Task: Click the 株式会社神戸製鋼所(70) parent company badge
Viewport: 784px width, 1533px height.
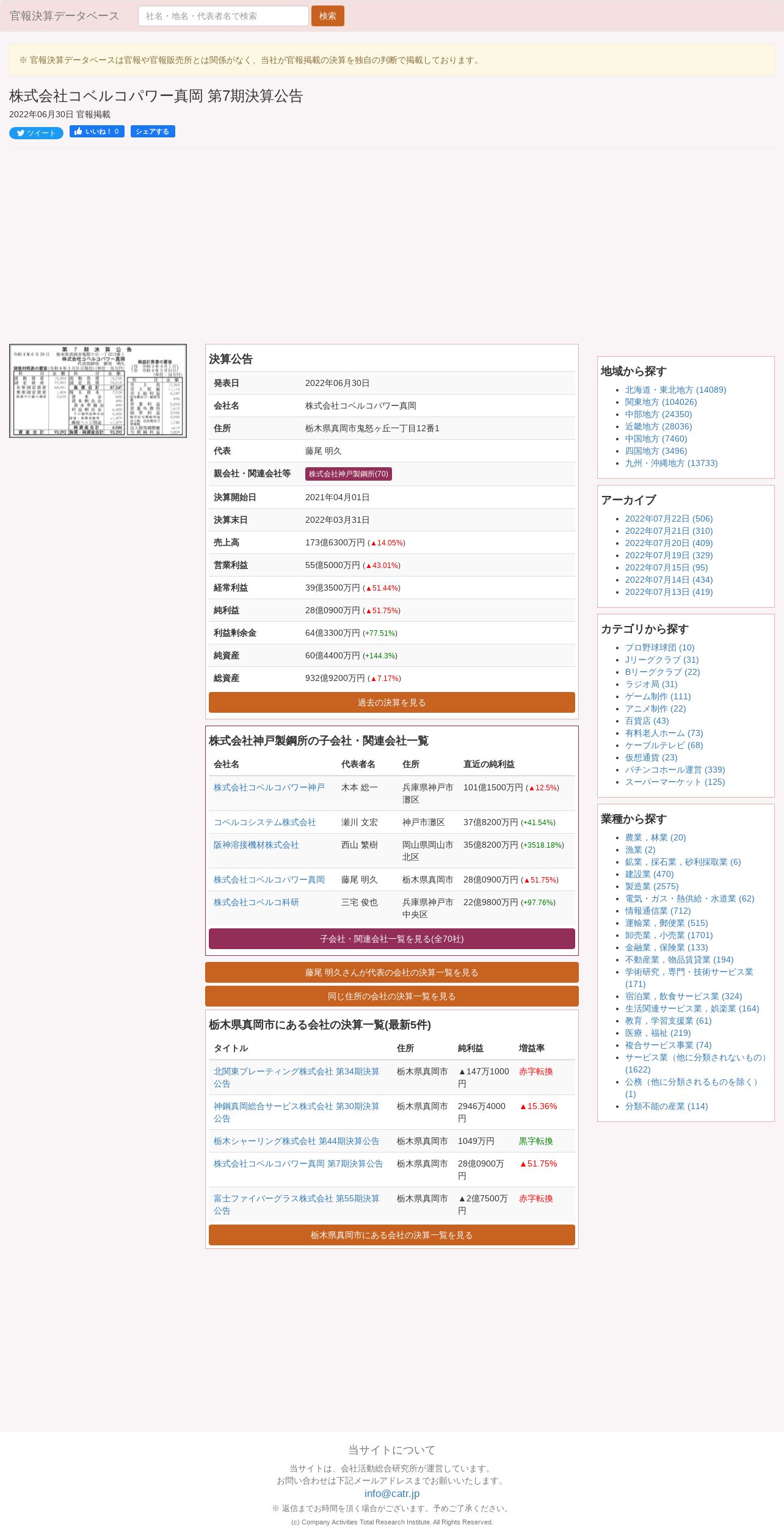Action: click(349, 474)
